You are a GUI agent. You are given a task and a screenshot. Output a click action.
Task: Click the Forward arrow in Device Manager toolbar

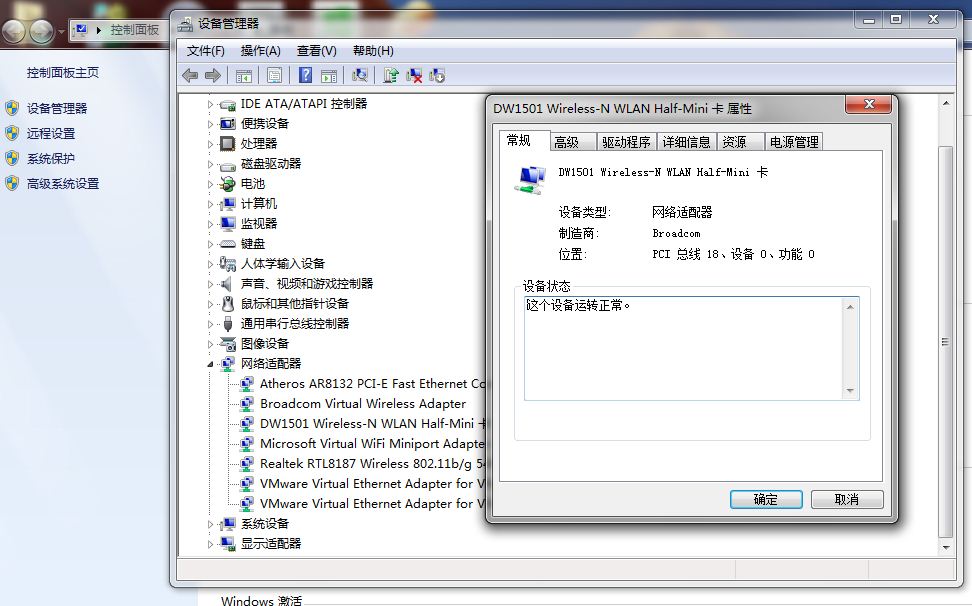[213, 76]
